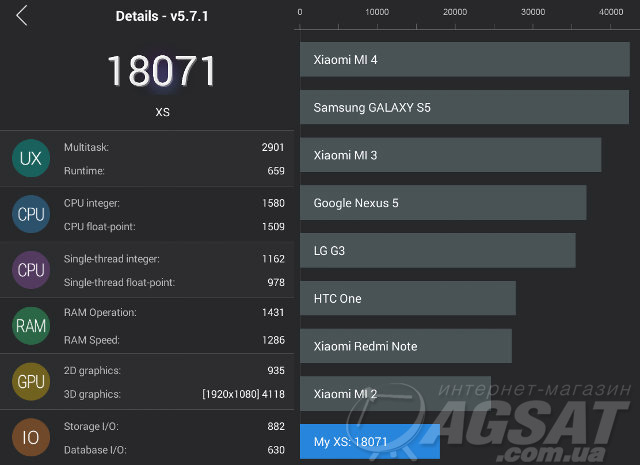640x465 pixels.
Task: Select the Xiaomi MI 2 bar
Action: (x=396, y=394)
